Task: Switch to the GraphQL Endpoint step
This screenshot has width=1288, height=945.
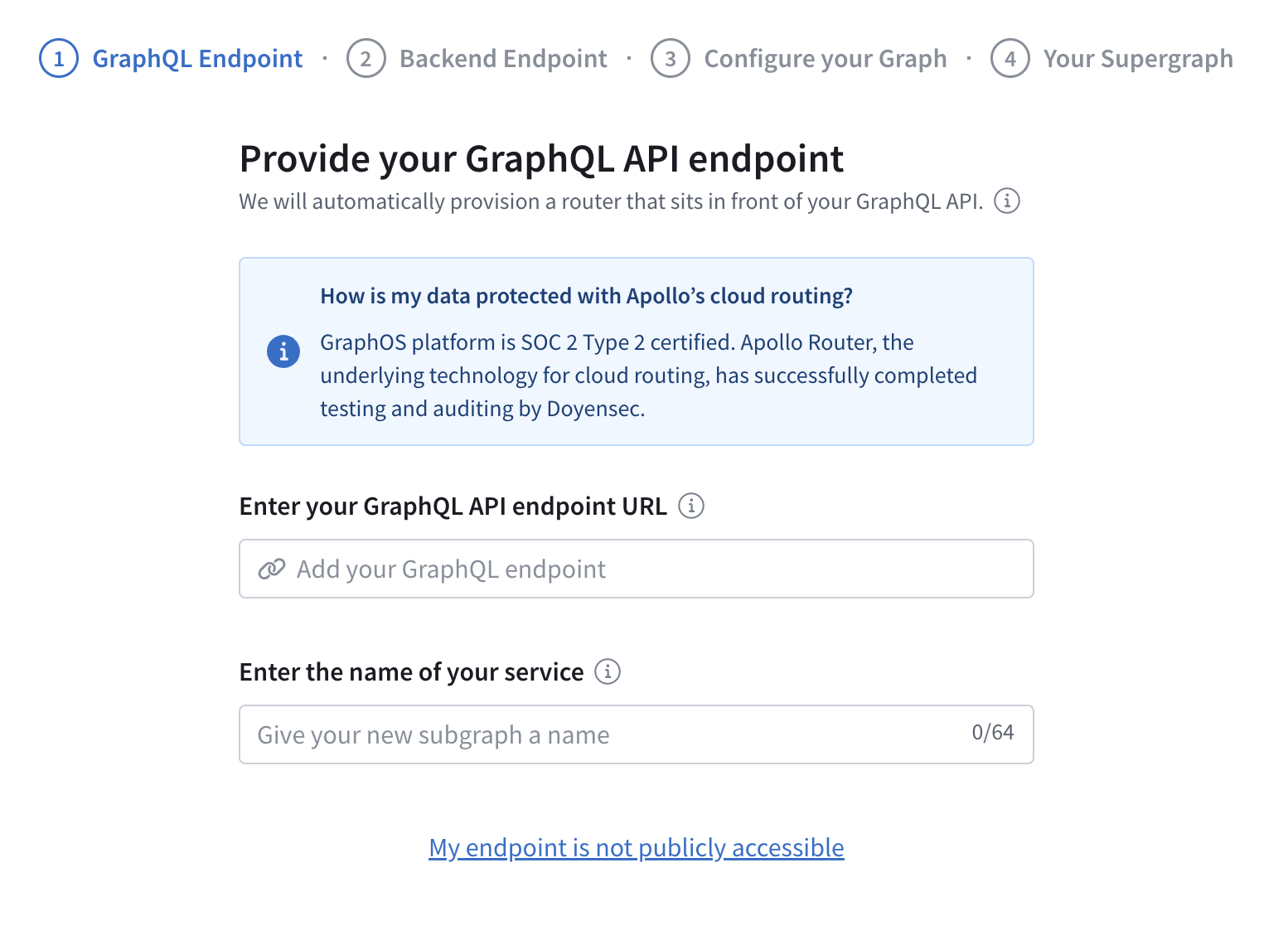Action: 197,58
